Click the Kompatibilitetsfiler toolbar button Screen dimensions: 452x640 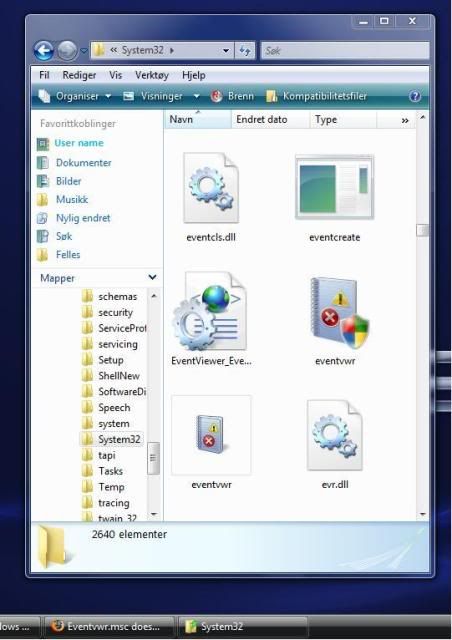point(316,96)
